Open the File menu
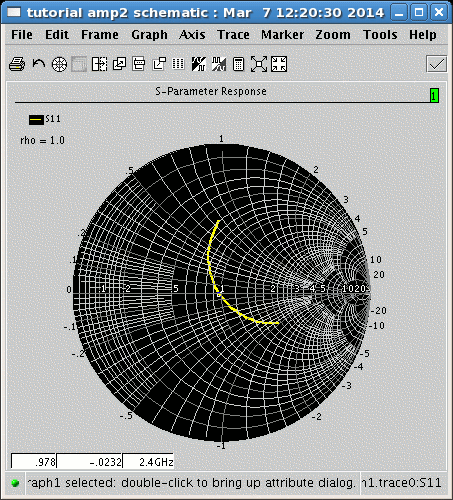 (22, 35)
